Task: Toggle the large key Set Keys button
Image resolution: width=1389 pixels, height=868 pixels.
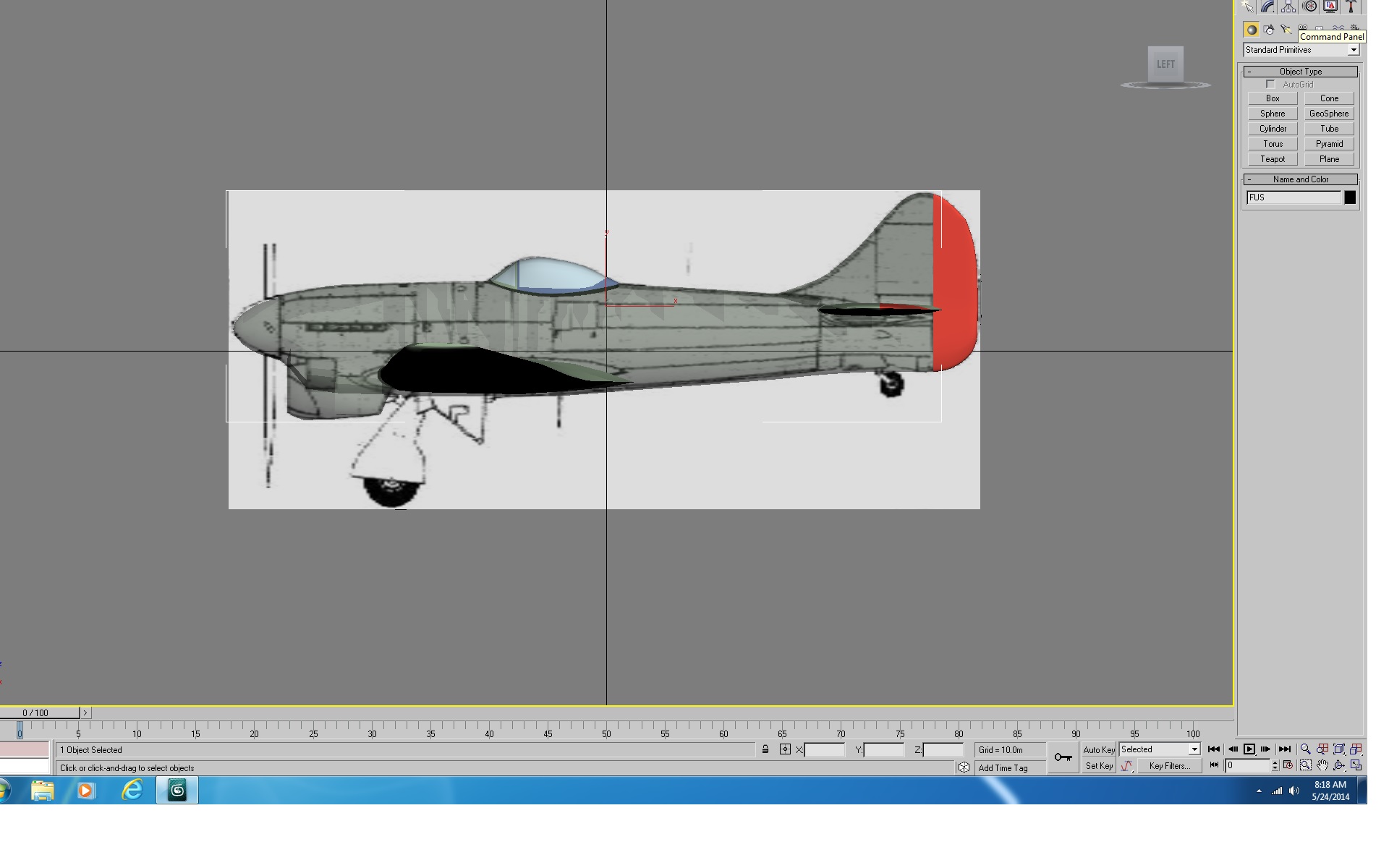Action: click(1063, 757)
